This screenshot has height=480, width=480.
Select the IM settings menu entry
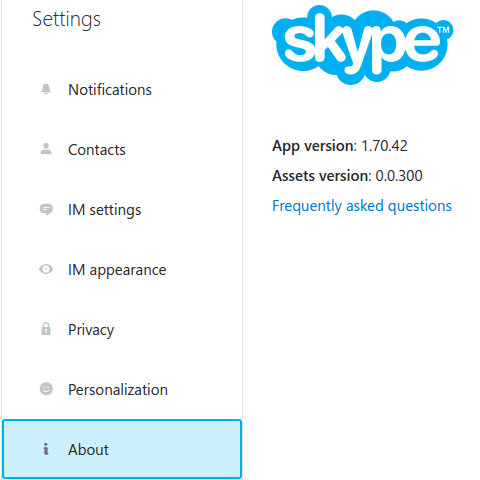122,210
